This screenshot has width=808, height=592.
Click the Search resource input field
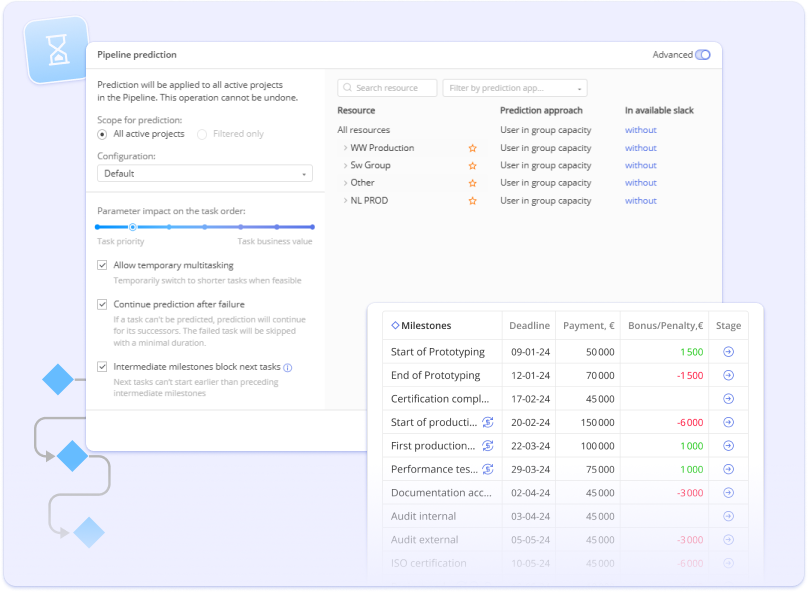click(x=387, y=88)
